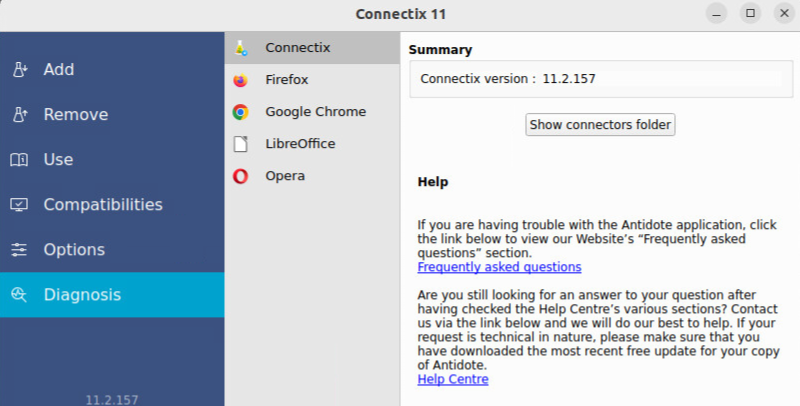Click the Add sidebar icon
The height and width of the screenshot is (406, 800).
pos(19,70)
